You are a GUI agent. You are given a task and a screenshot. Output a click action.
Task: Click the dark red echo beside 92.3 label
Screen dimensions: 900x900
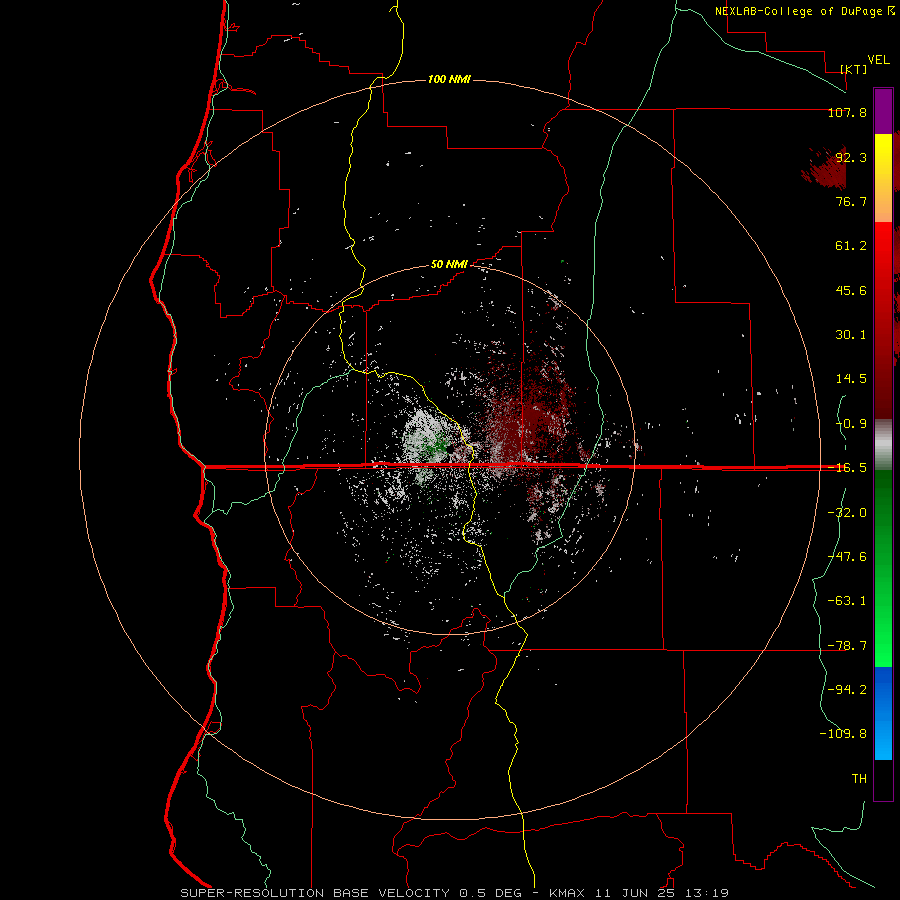[825, 170]
